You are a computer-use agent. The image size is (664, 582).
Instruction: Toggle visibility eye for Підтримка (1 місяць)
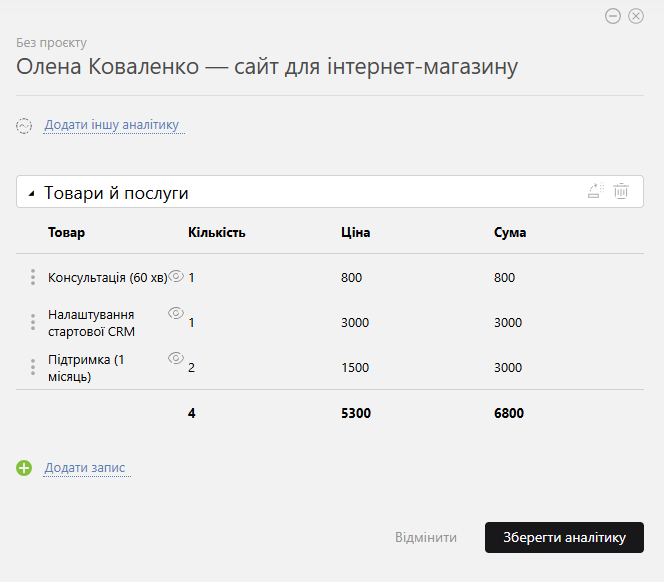(176, 358)
